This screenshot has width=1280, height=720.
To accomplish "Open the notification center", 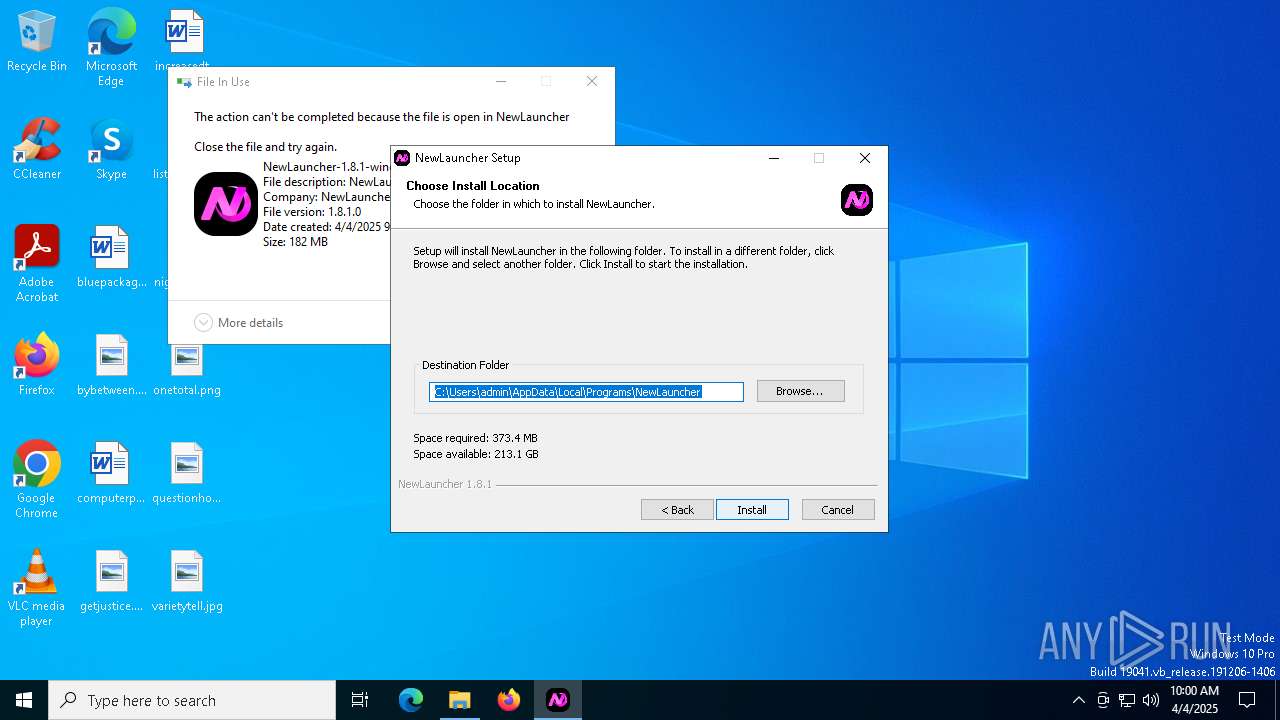I will (1247, 700).
